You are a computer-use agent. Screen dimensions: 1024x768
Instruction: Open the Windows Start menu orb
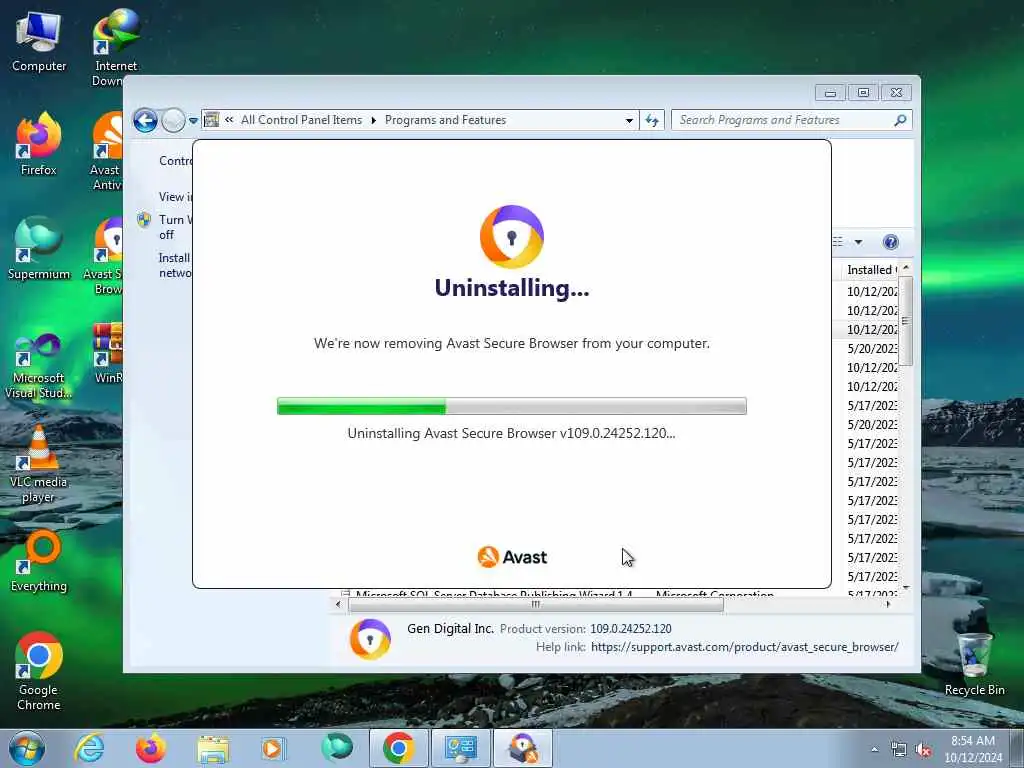pos(26,748)
